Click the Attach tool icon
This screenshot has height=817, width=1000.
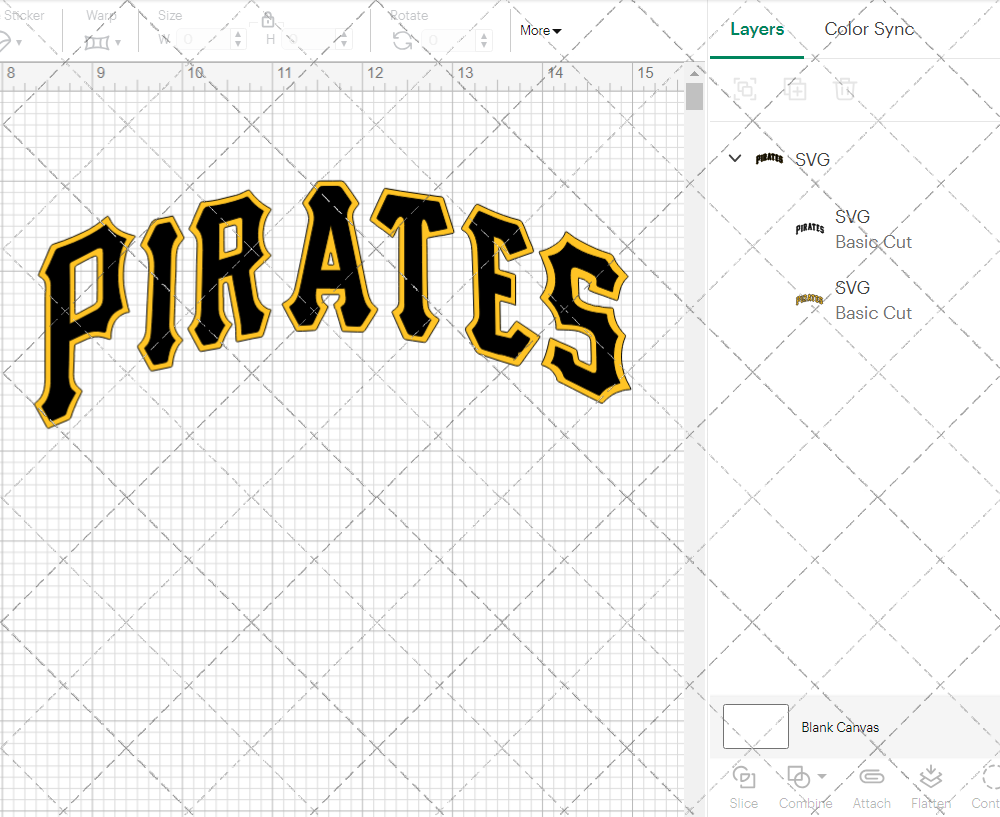point(871,777)
